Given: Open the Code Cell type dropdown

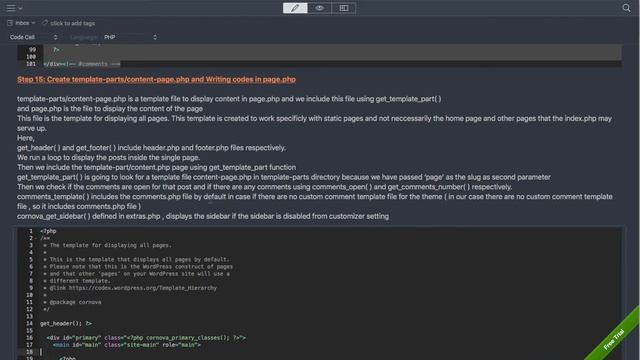Looking at the screenshot, I should (33, 37).
